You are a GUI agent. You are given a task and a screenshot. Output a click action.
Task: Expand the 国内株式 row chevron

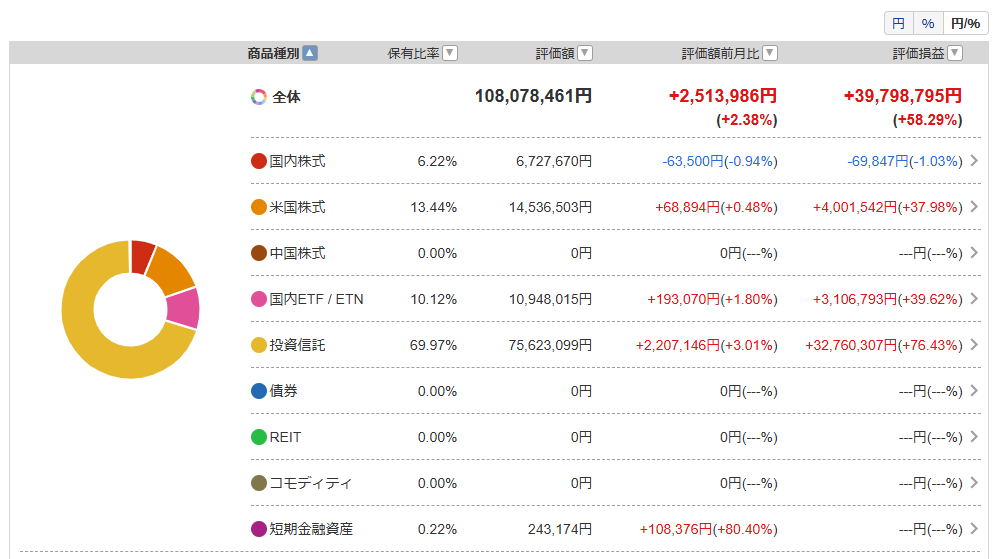click(974, 161)
